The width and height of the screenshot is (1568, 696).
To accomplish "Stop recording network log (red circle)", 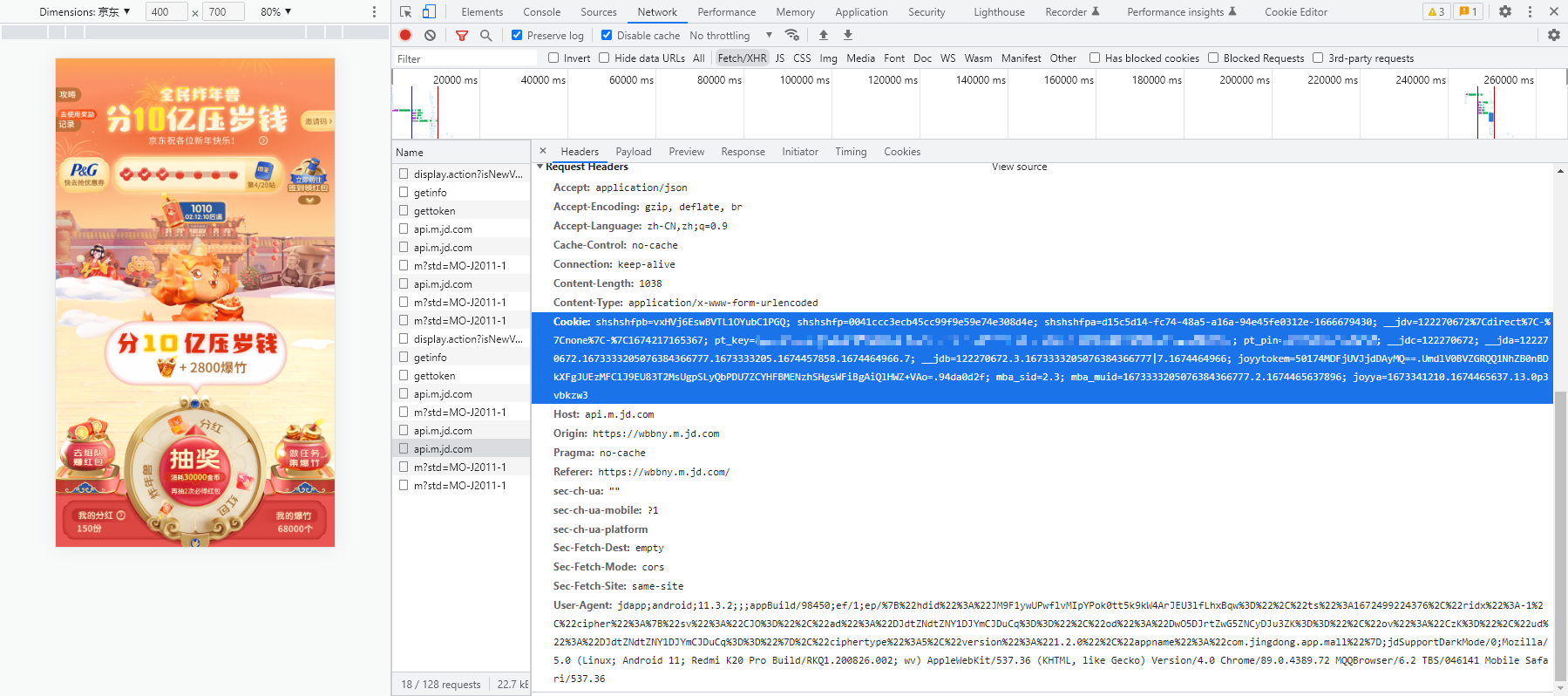I will (405, 35).
